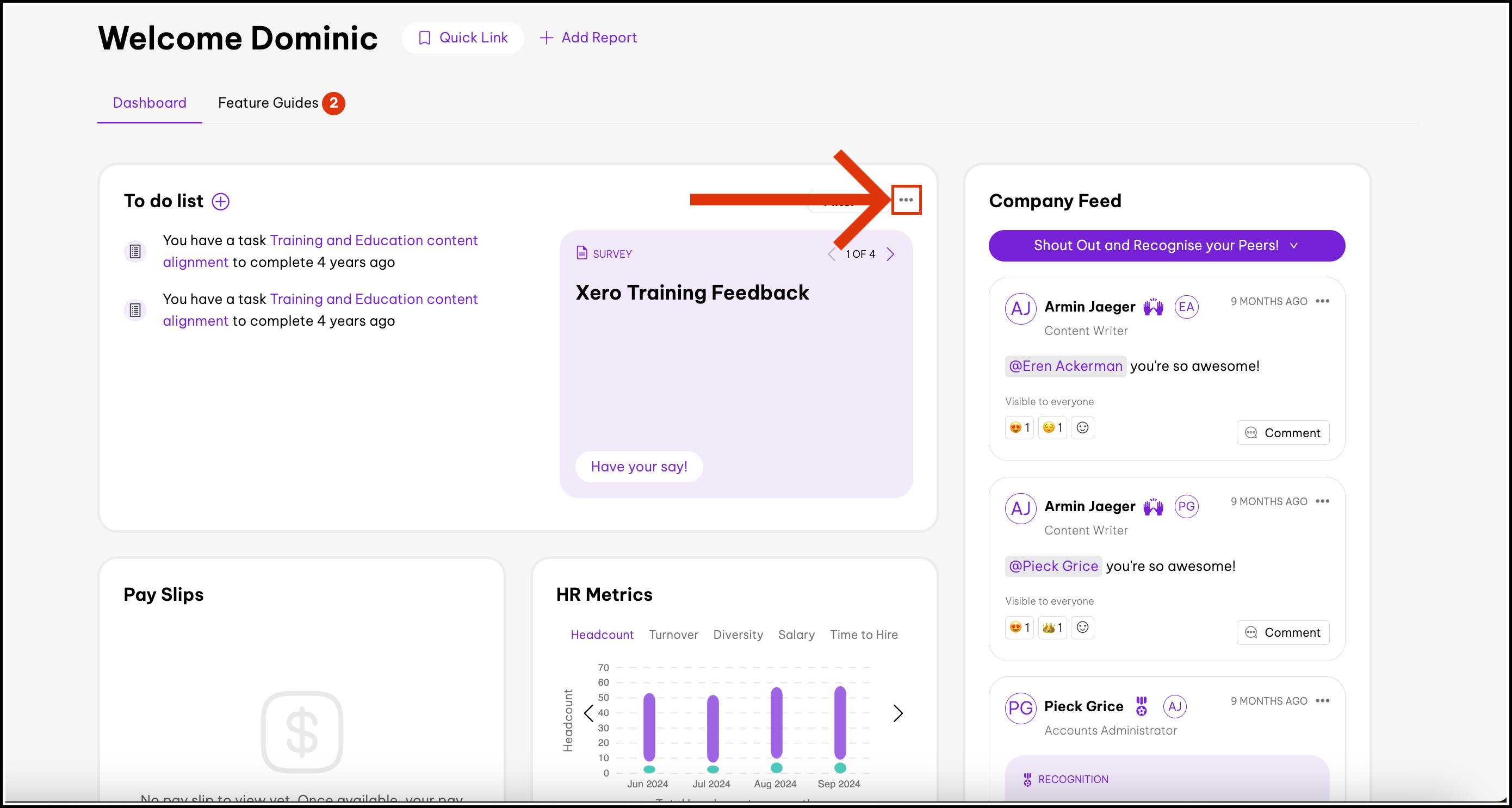
Task: Click the Have your say! button
Action: pos(639,467)
